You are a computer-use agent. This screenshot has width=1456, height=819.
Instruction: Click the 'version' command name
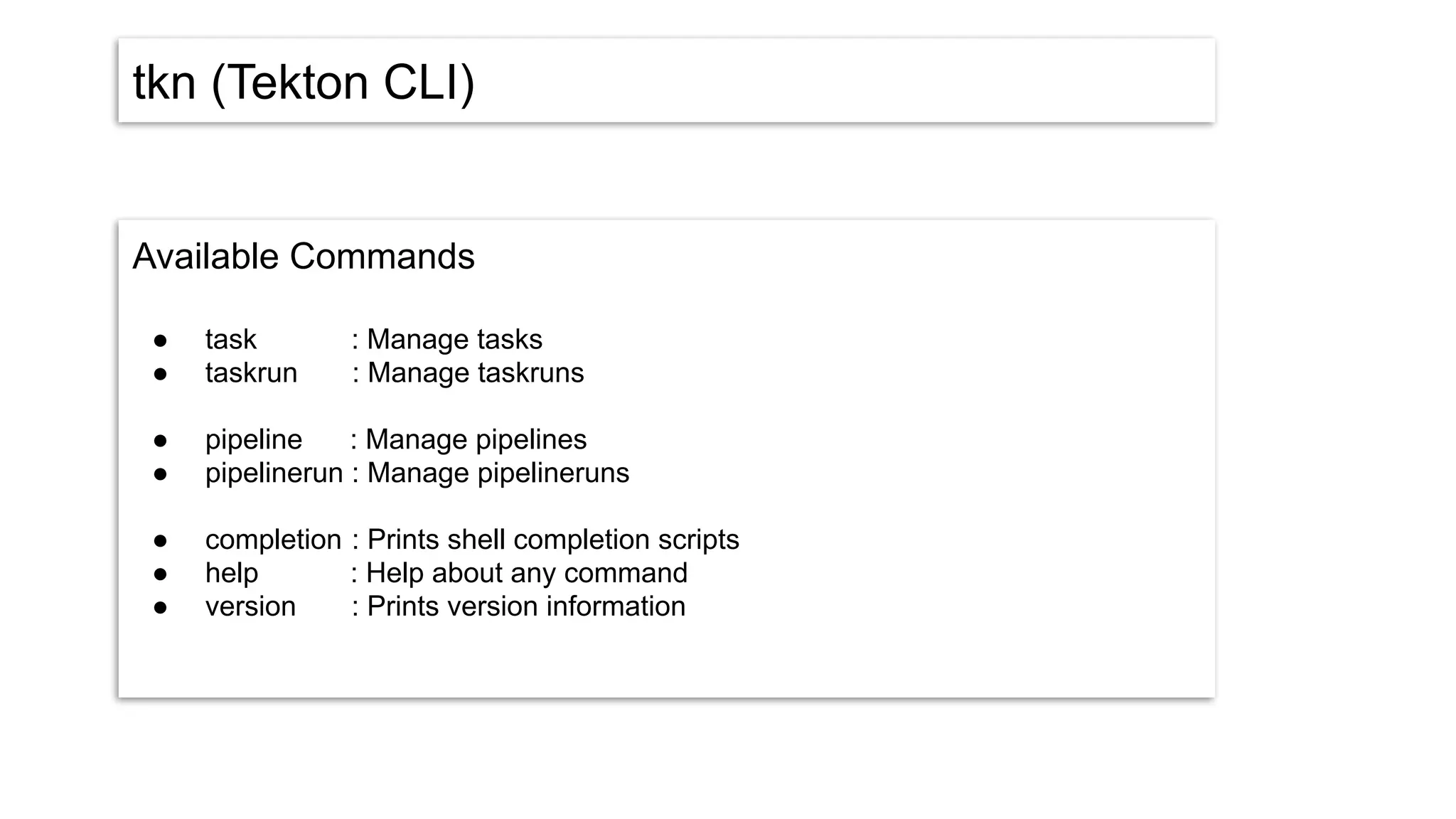click(x=250, y=607)
